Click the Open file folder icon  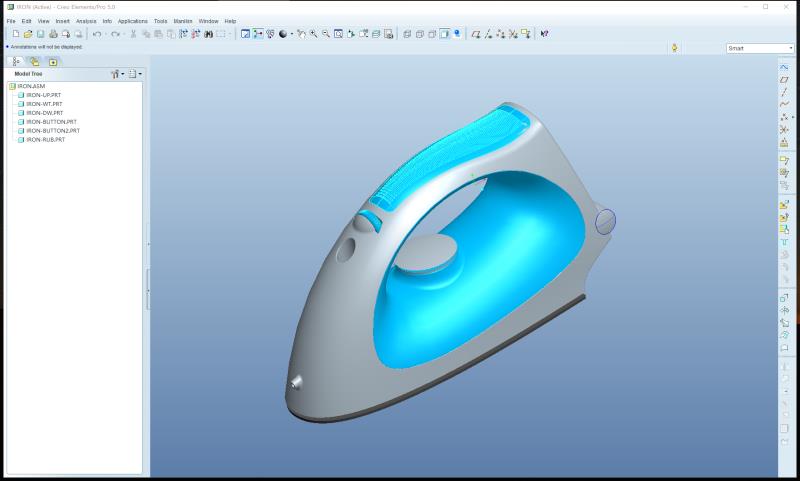[x=28, y=34]
